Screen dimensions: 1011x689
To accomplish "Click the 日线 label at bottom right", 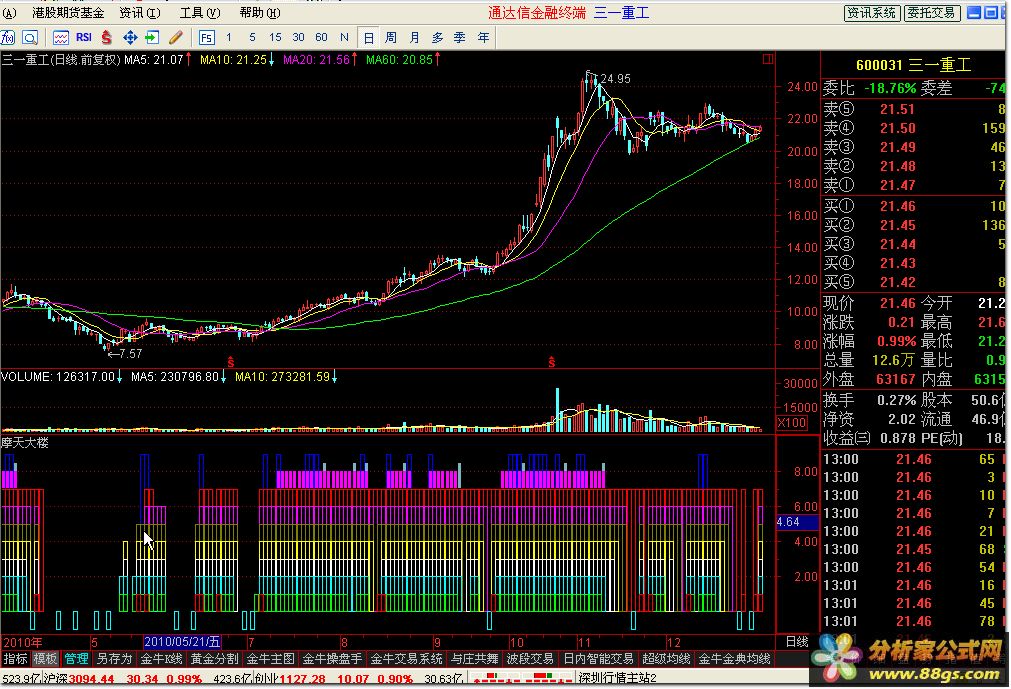I will pos(797,642).
